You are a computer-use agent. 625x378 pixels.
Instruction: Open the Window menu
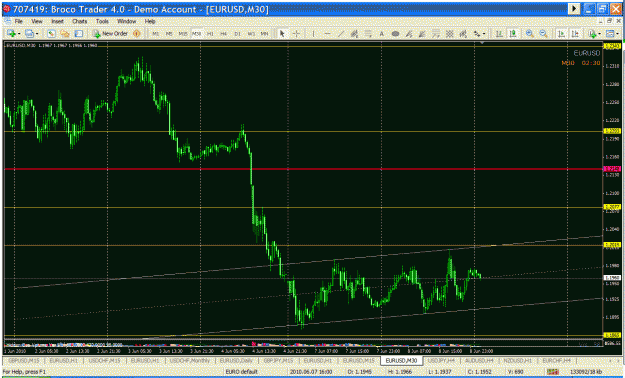tap(126, 21)
